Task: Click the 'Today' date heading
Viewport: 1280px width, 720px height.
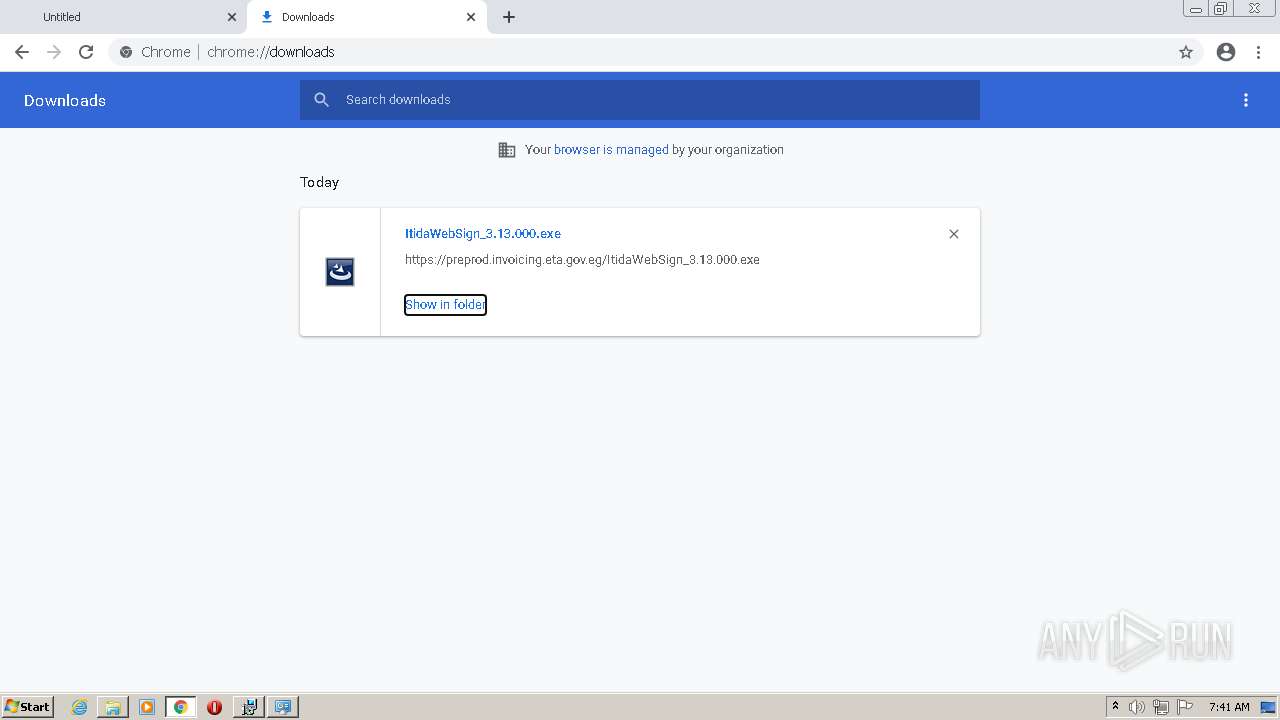Action: coord(320,182)
